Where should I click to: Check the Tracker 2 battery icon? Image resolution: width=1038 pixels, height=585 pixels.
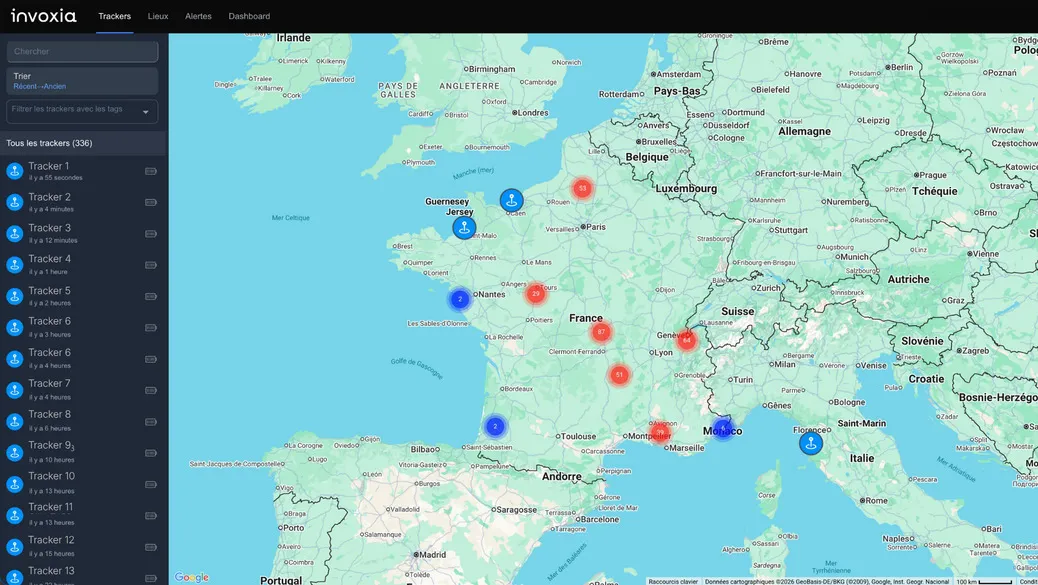coord(151,202)
